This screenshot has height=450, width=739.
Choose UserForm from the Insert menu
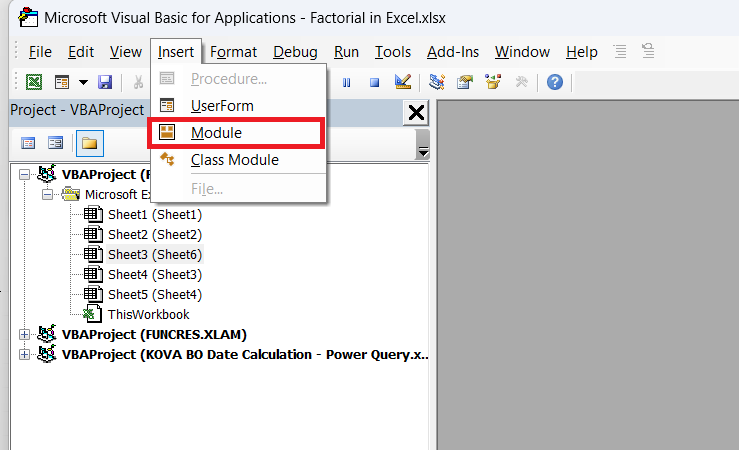point(238,106)
